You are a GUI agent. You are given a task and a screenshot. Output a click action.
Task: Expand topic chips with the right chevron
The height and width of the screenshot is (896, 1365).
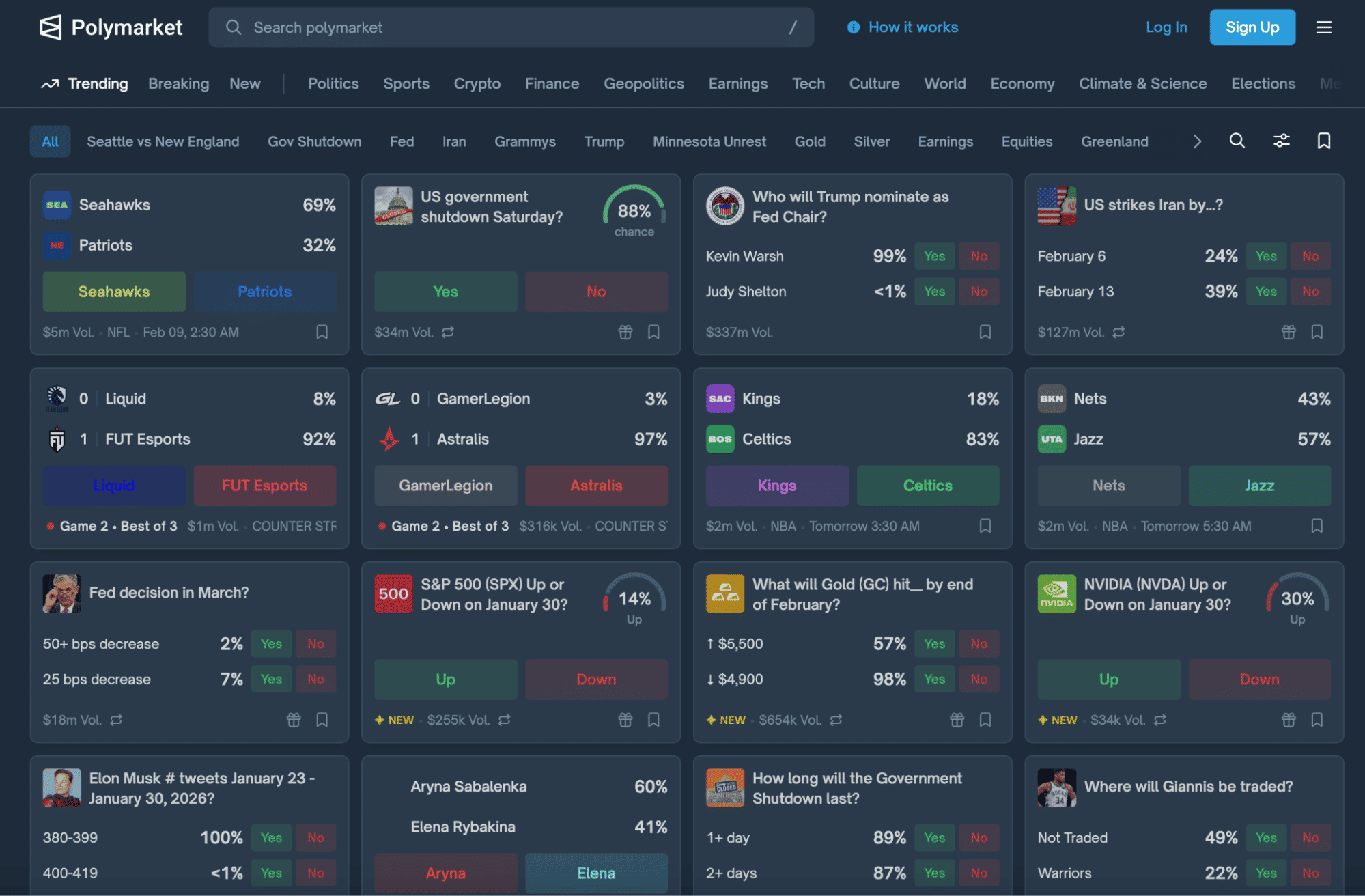pos(1196,141)
